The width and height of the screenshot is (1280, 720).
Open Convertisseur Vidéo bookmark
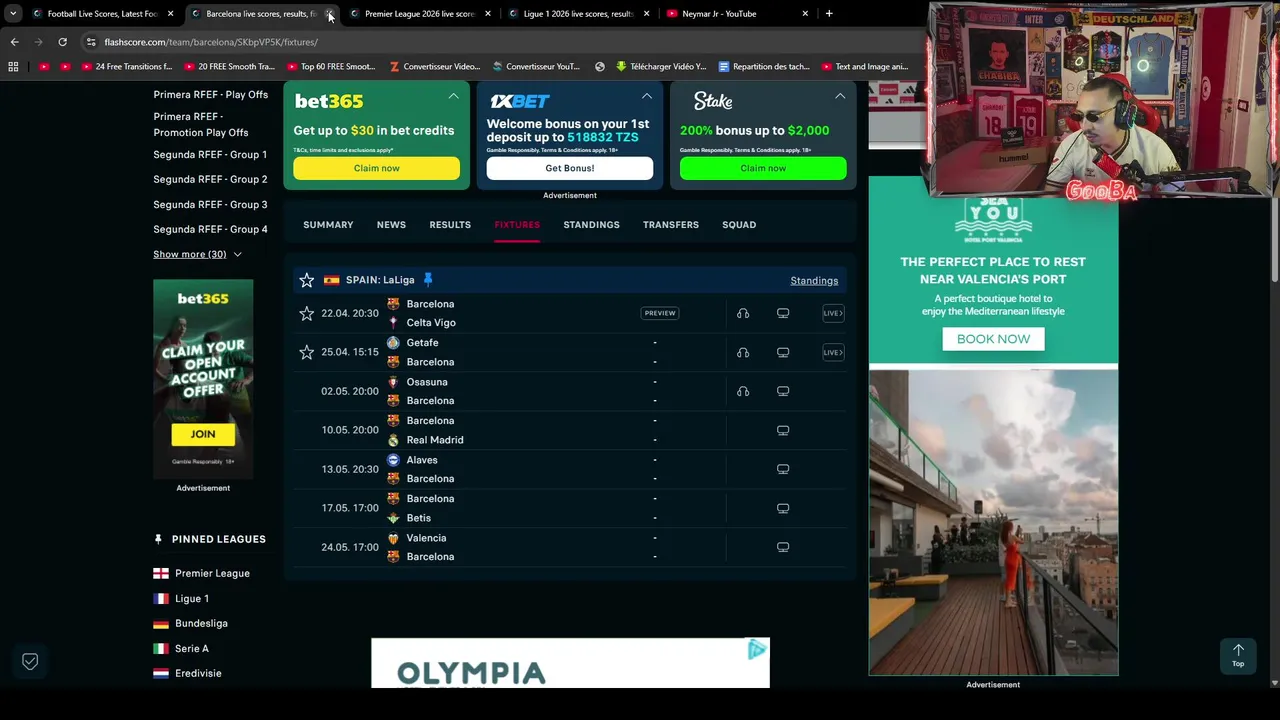[x=436, y=67]
